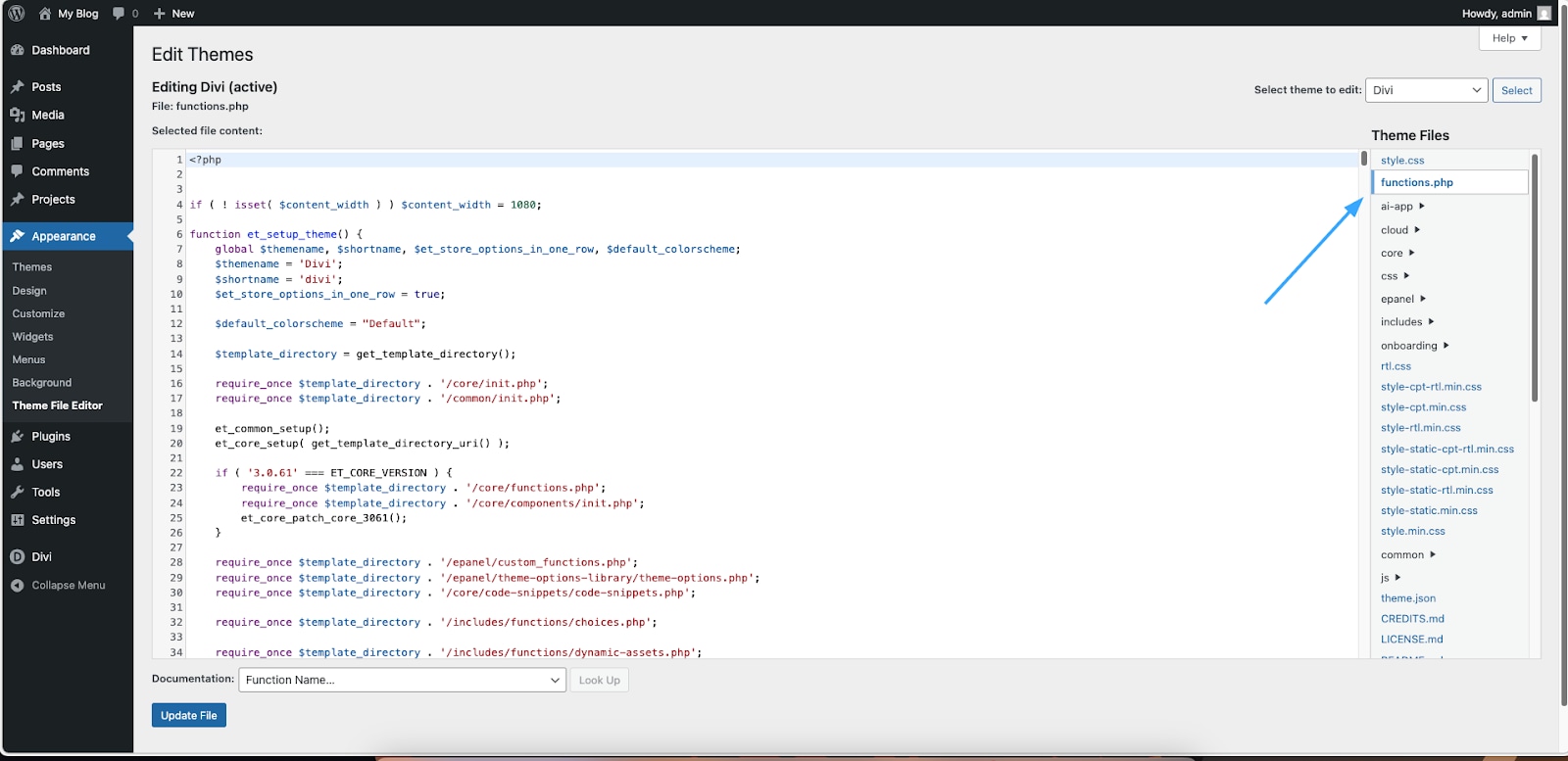Image resolution: width=1568 pixels, height=761 pixels.
Task: Open style-static-rtl.min.css file
Action: coord(1437,491)
